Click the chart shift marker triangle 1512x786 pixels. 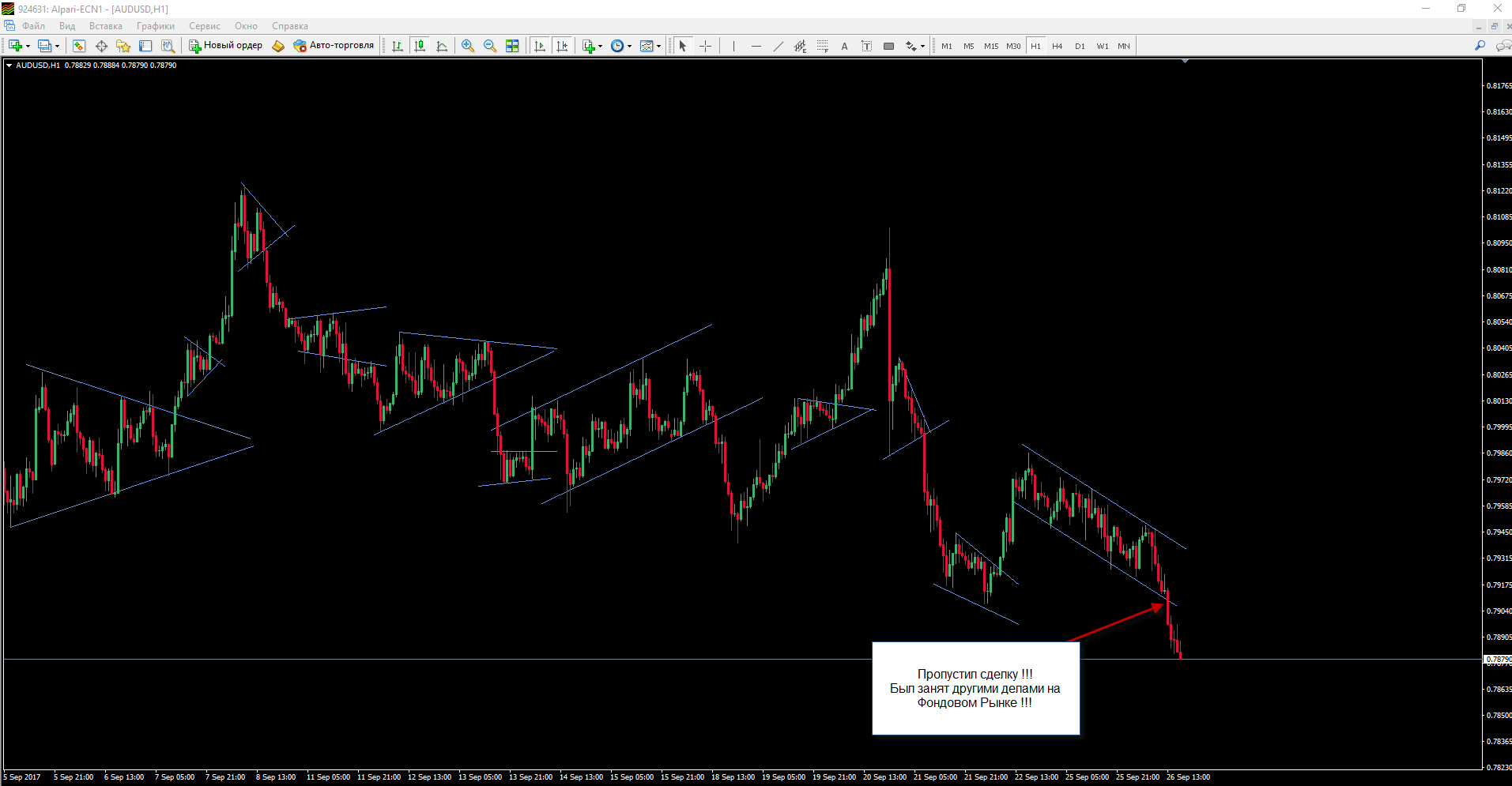tap(1185, 61)
